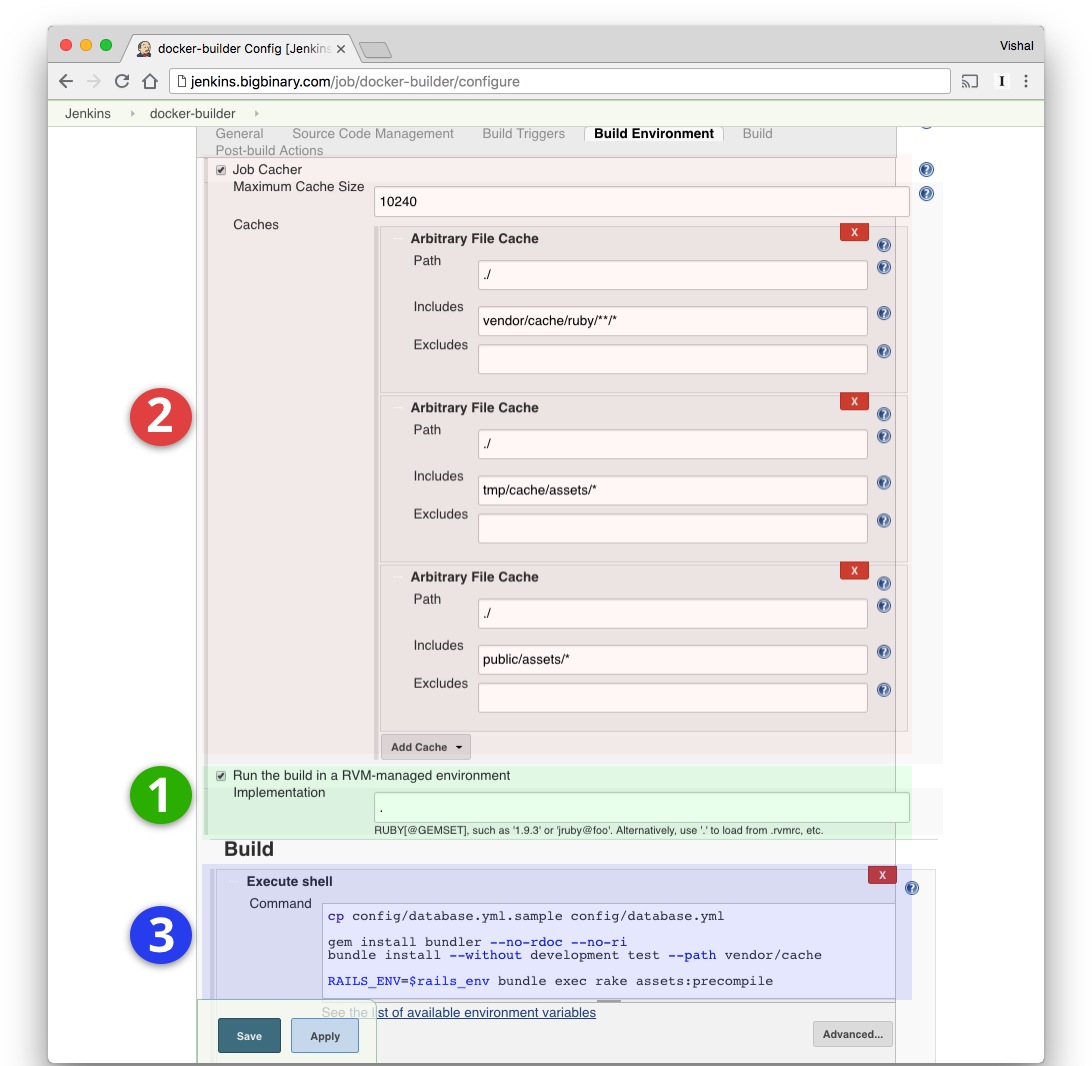Click help icon beside vendor/cache Includes field
The width and height of the screenshot is (1092, 1066).
click(883, 313)
